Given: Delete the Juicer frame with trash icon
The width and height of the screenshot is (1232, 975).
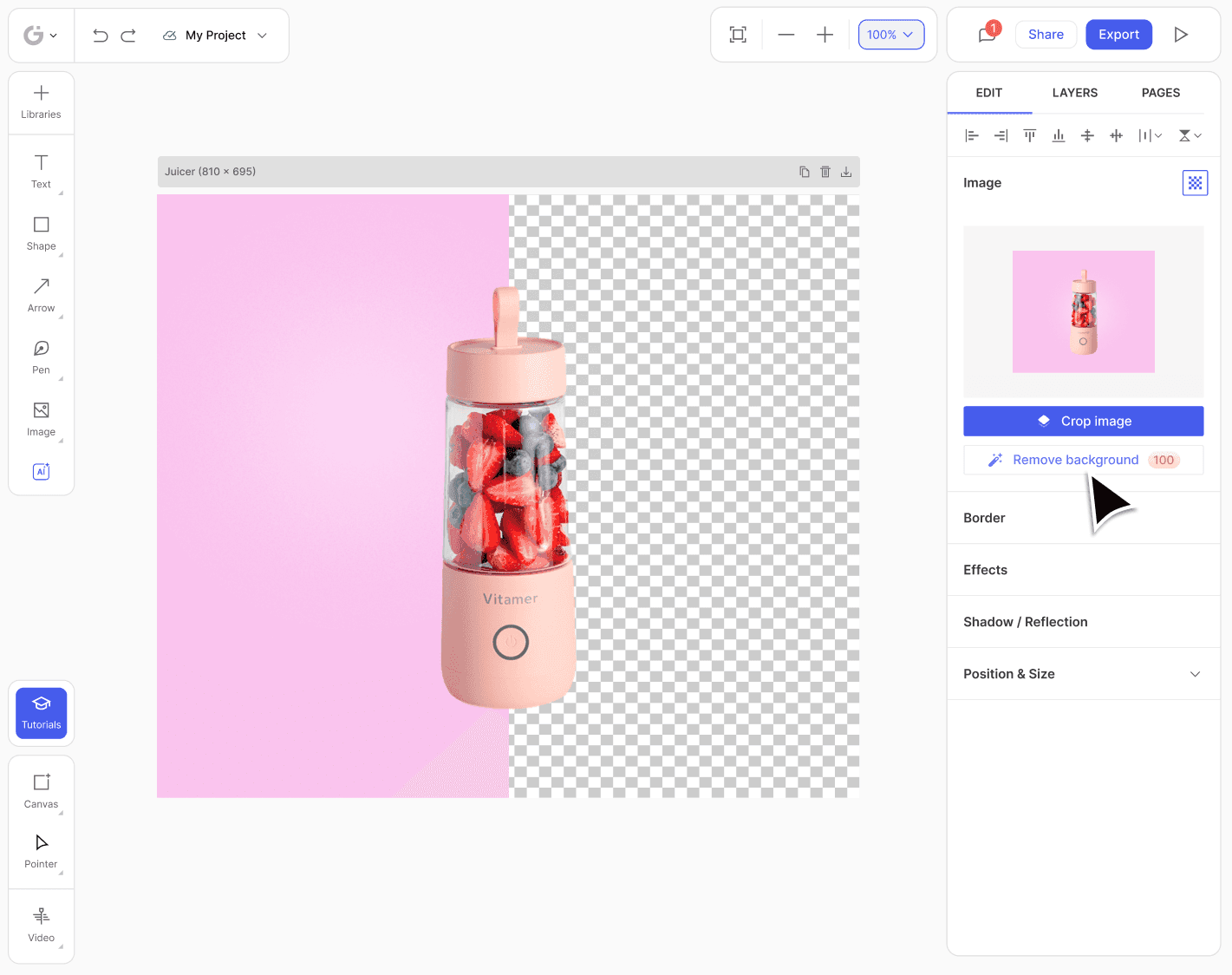Looking at the screenshot, I should [x=825, y=172].
